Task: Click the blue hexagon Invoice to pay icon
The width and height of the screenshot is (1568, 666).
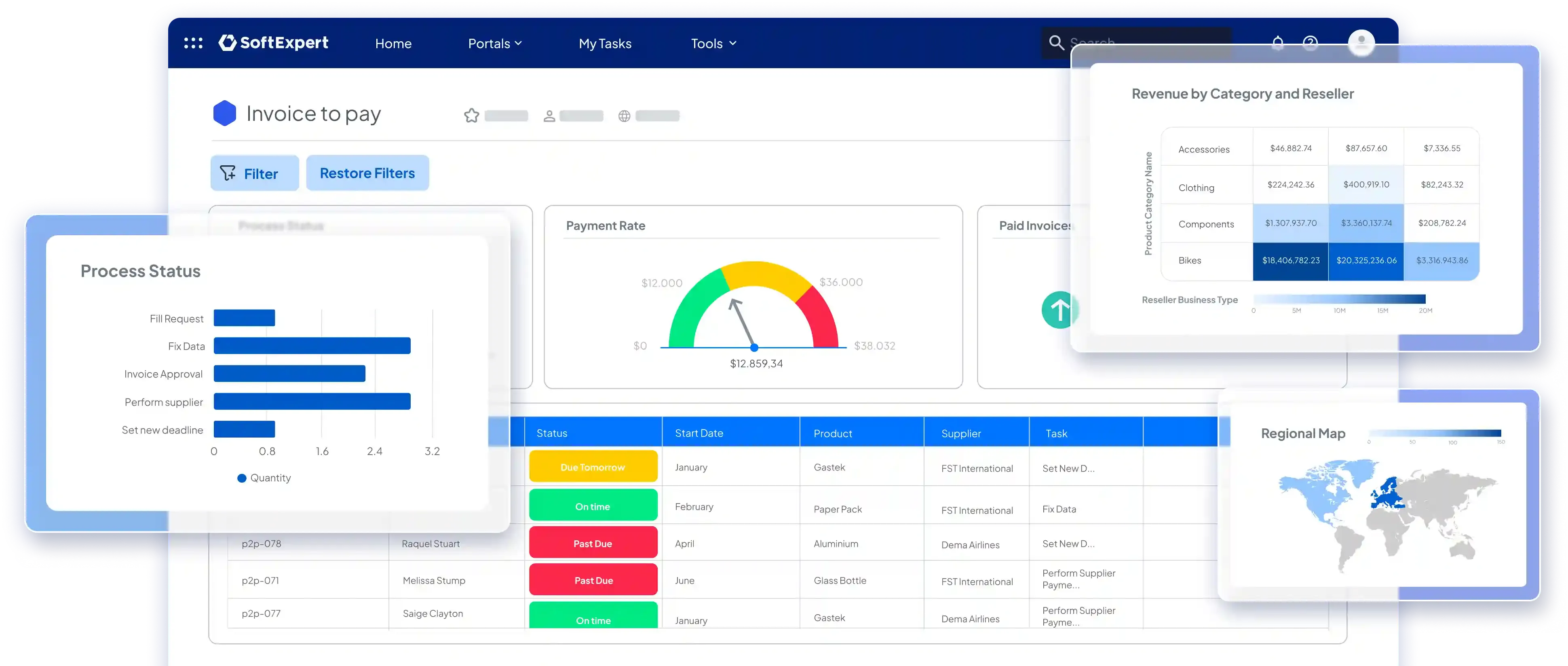Action: pyautogui.click(x=225, y=113)
